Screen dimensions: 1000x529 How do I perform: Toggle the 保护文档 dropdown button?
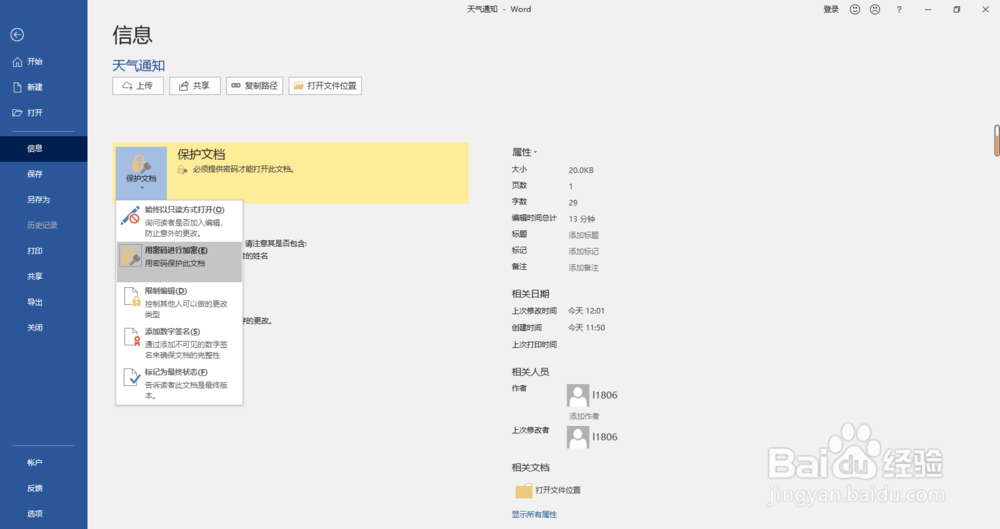click(141, 173)
